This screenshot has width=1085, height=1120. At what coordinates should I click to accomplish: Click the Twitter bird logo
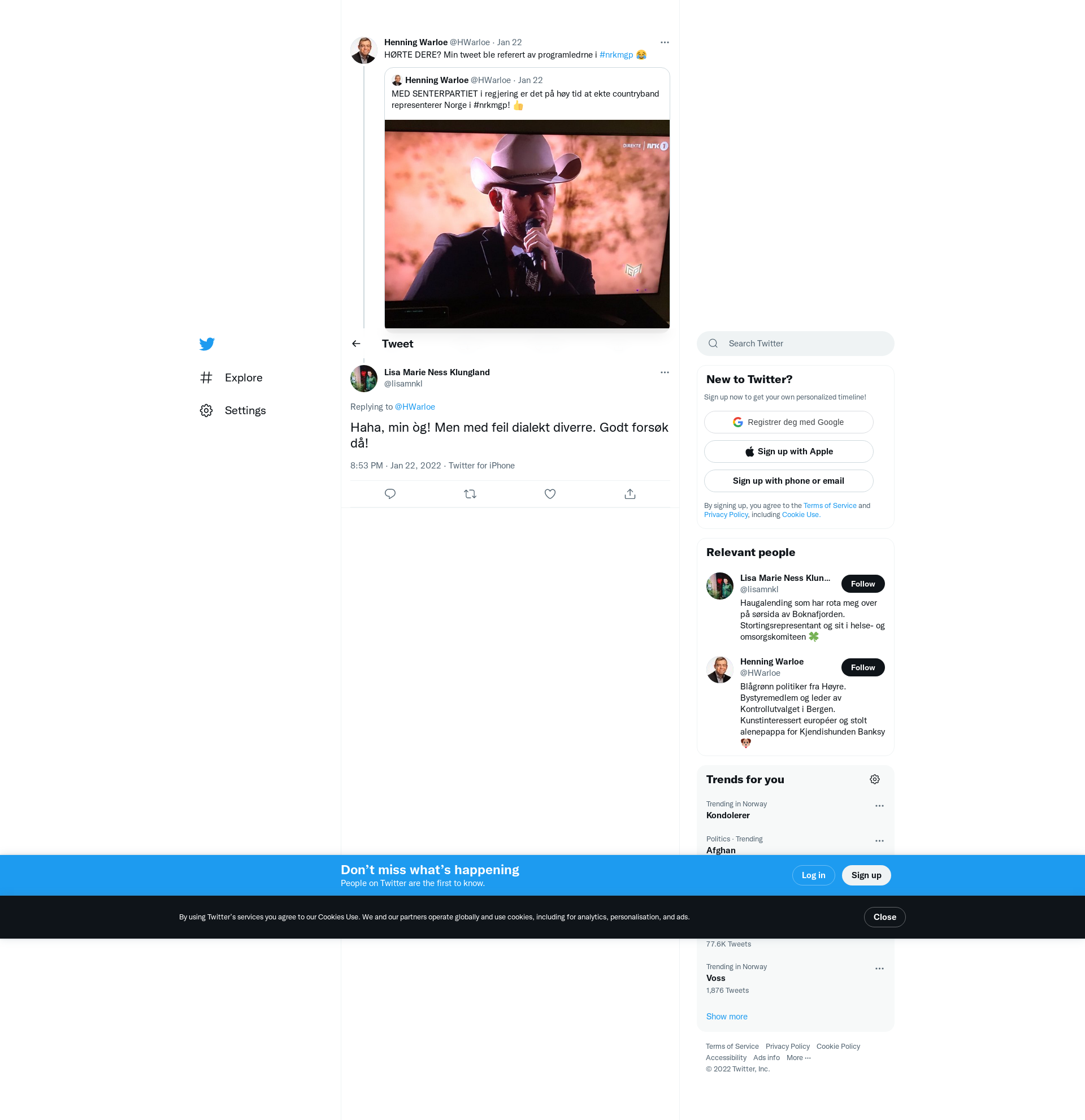[x=207, y=344]
